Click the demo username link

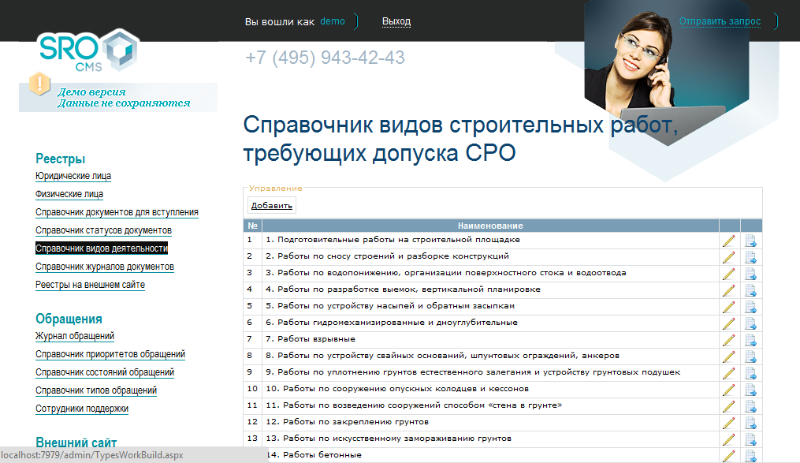pos(332,22)
